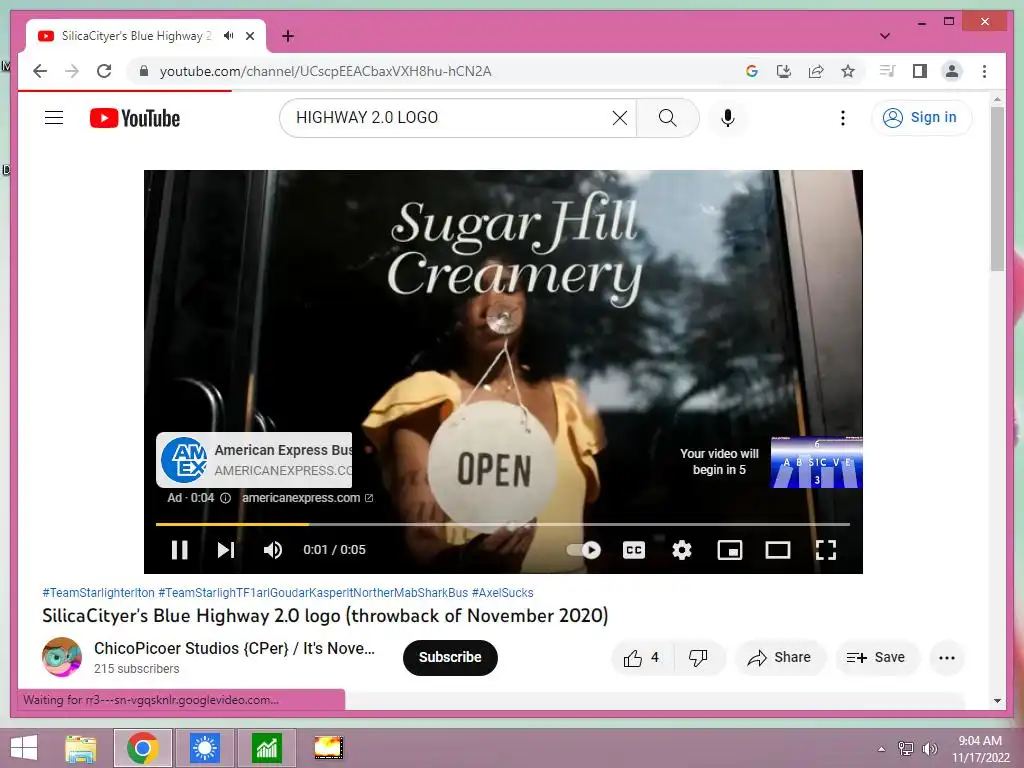
Task: Open more actions ellipsis under the video
Action: (x=947, y=658)
